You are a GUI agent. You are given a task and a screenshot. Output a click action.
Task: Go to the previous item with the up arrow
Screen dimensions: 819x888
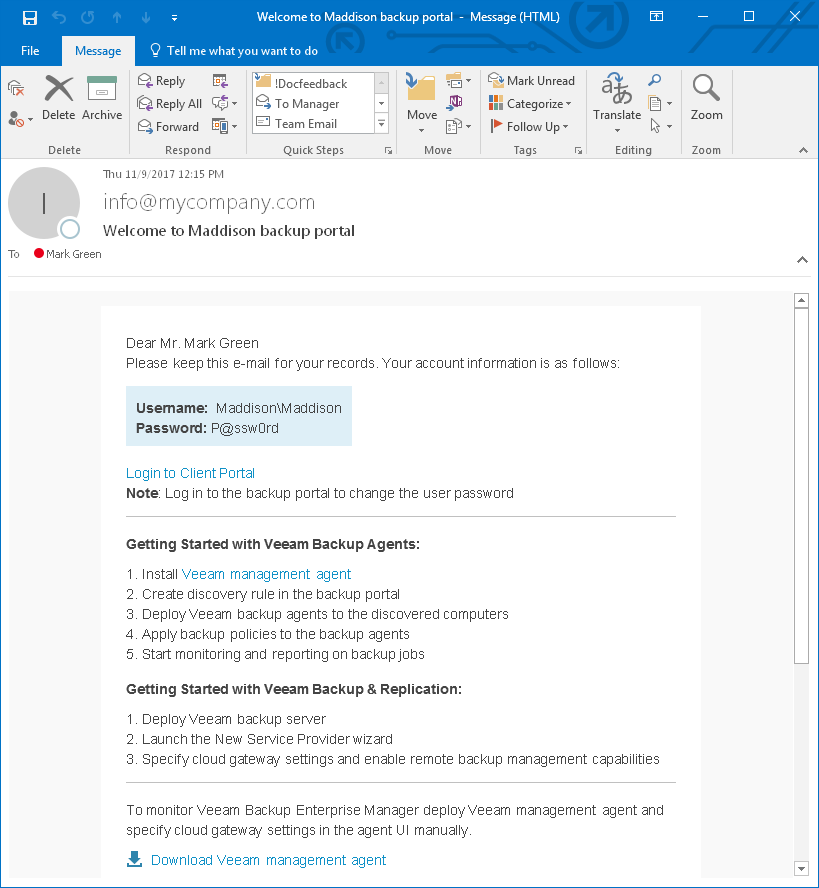117,18
